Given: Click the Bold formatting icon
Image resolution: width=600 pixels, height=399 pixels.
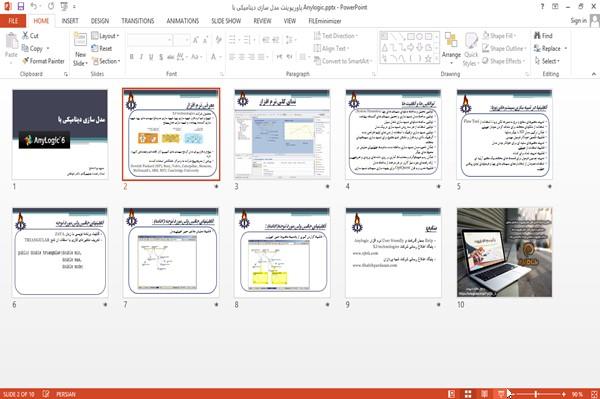Looking at the screenshot, I should [x=131, y=57].
